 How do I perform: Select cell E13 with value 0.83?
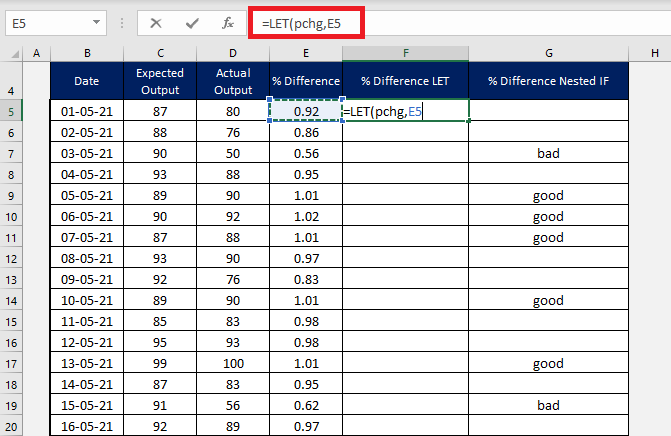coord(306,279)
